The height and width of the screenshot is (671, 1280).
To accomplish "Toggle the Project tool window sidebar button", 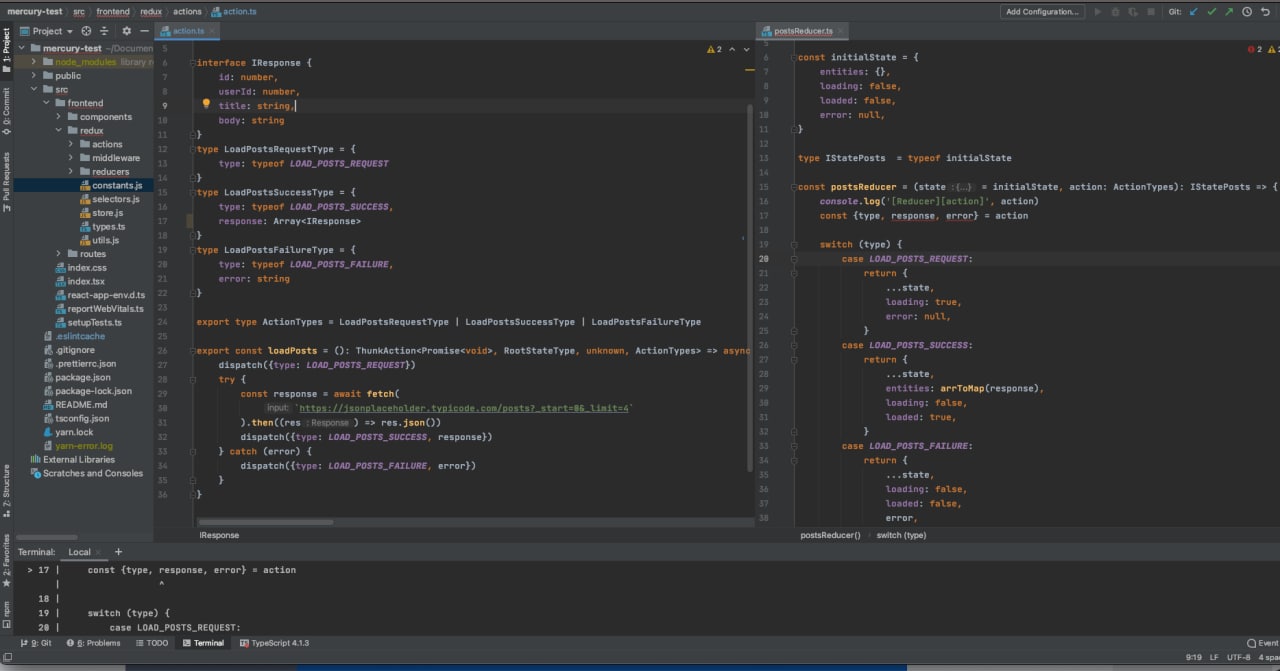I will pos(6,52).
